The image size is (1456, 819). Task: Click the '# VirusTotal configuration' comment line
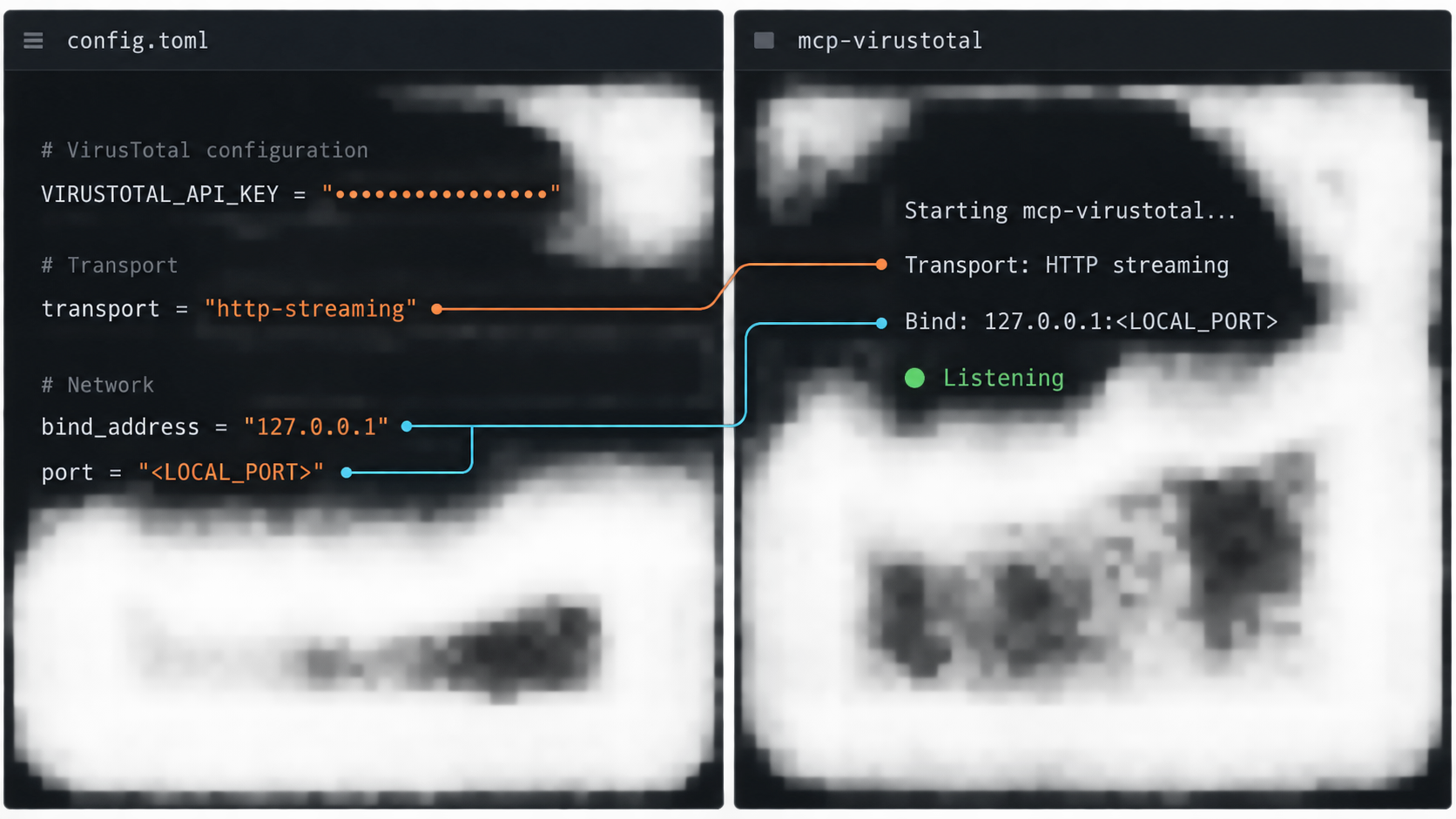[x=205, y=151]
